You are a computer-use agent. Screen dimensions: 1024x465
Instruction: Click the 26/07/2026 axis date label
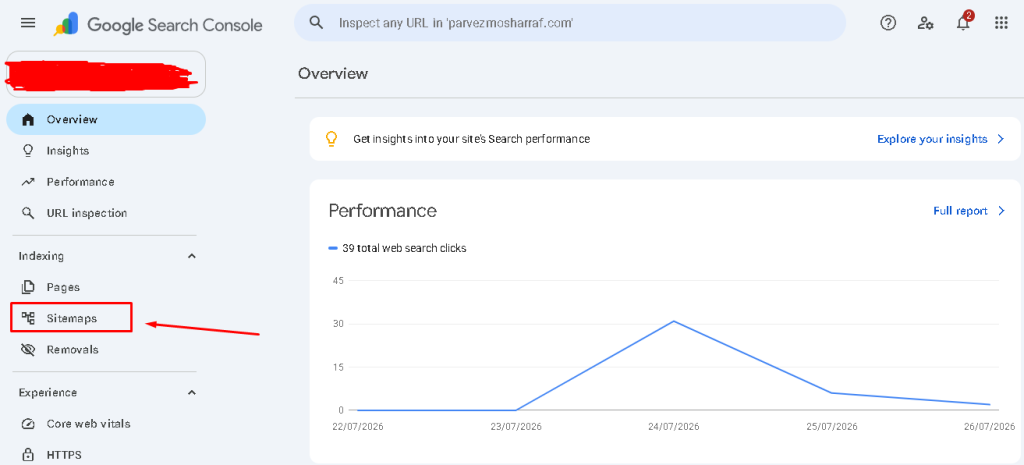[989, 427]
